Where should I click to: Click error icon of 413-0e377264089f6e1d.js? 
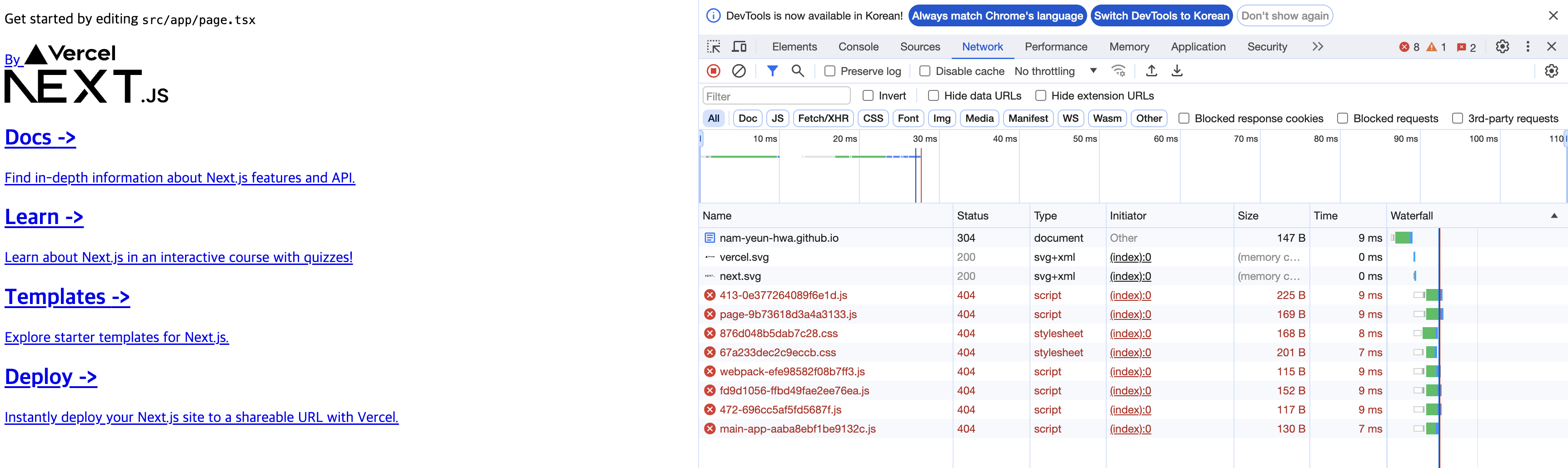click(x=710, y=295)
